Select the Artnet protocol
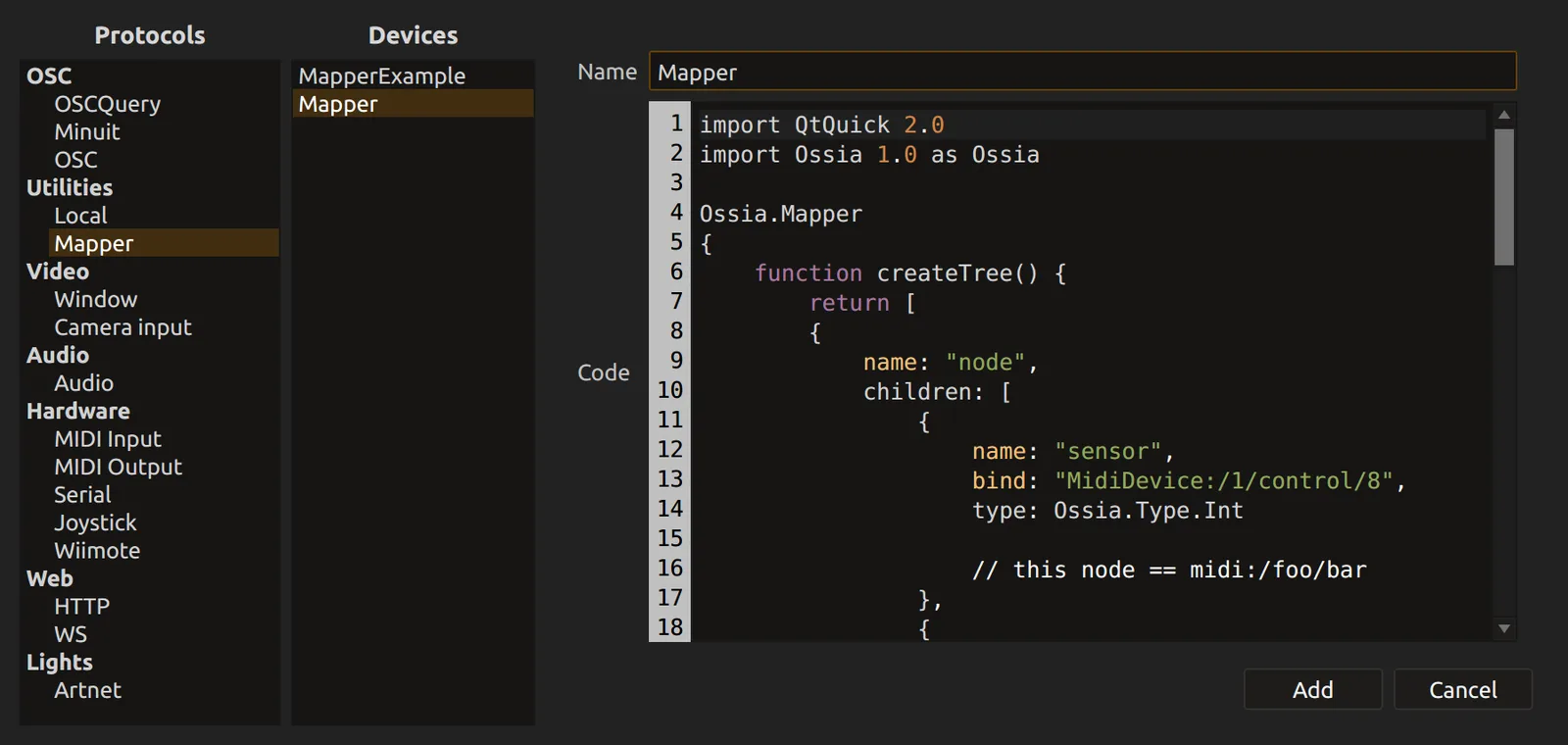Screen dimensions: 1568x745 87,690
